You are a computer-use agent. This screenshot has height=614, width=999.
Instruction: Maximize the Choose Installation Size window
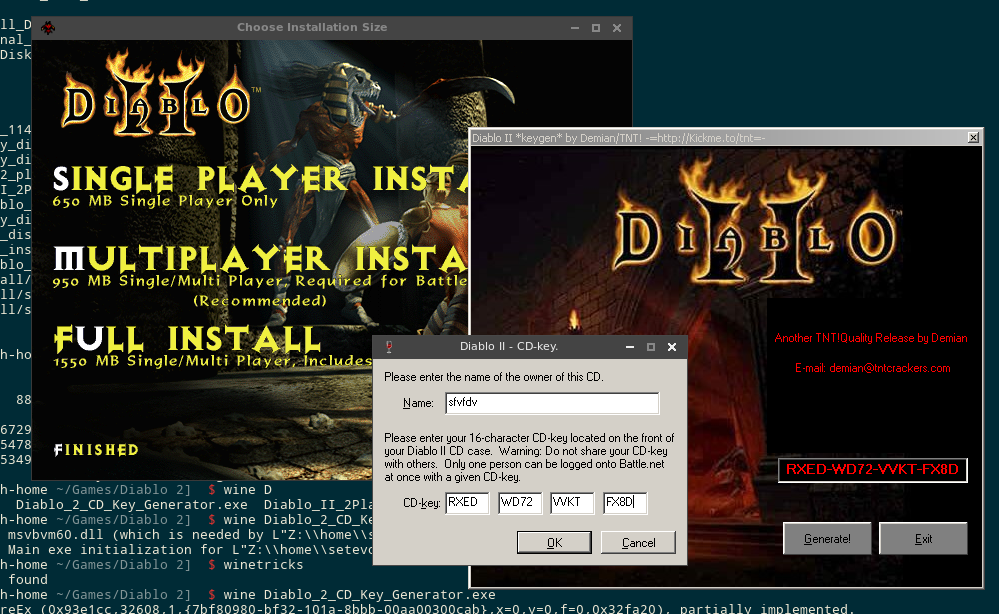[595, 28]
